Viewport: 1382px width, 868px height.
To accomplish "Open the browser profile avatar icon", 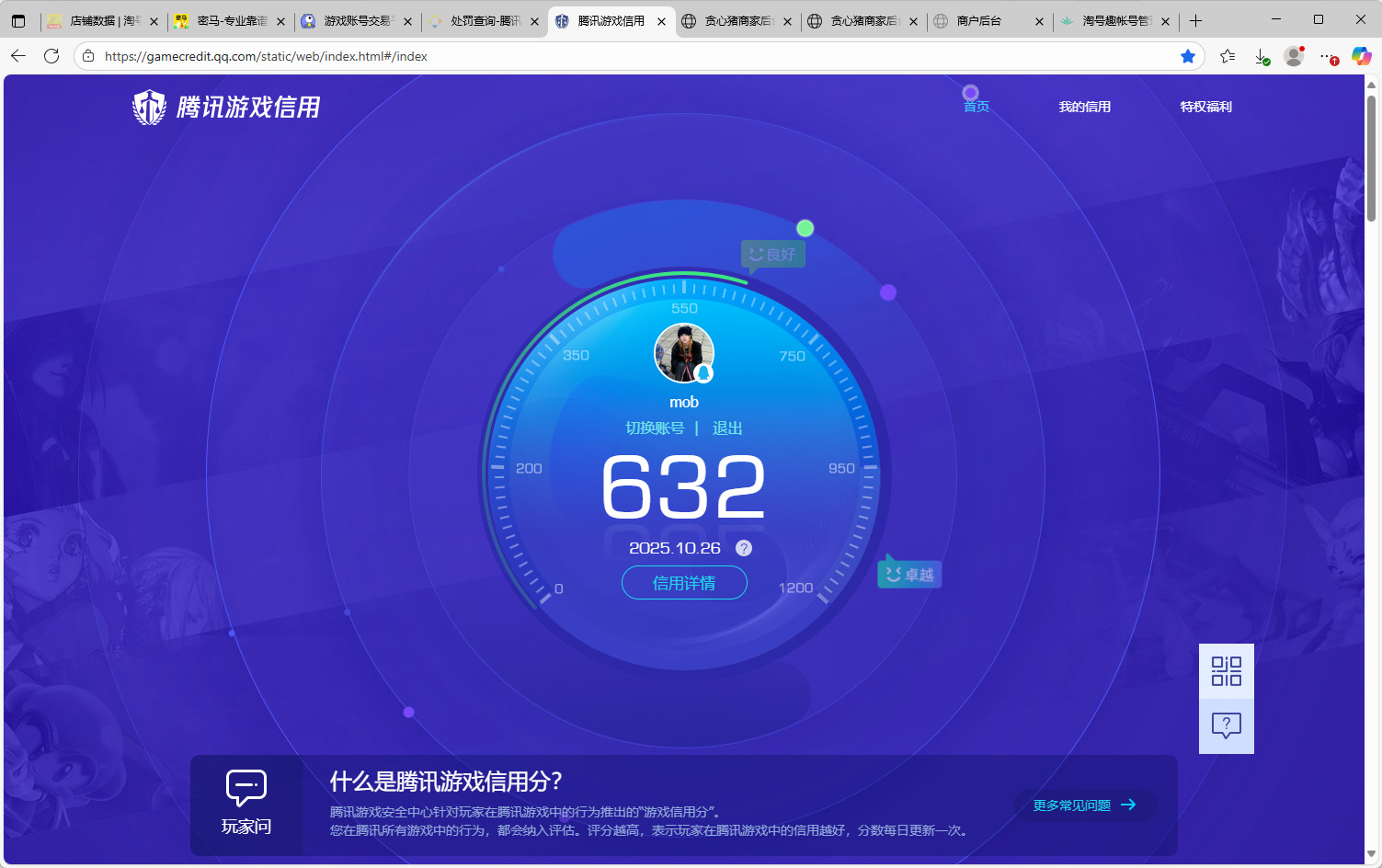I will pos(1294,56).
